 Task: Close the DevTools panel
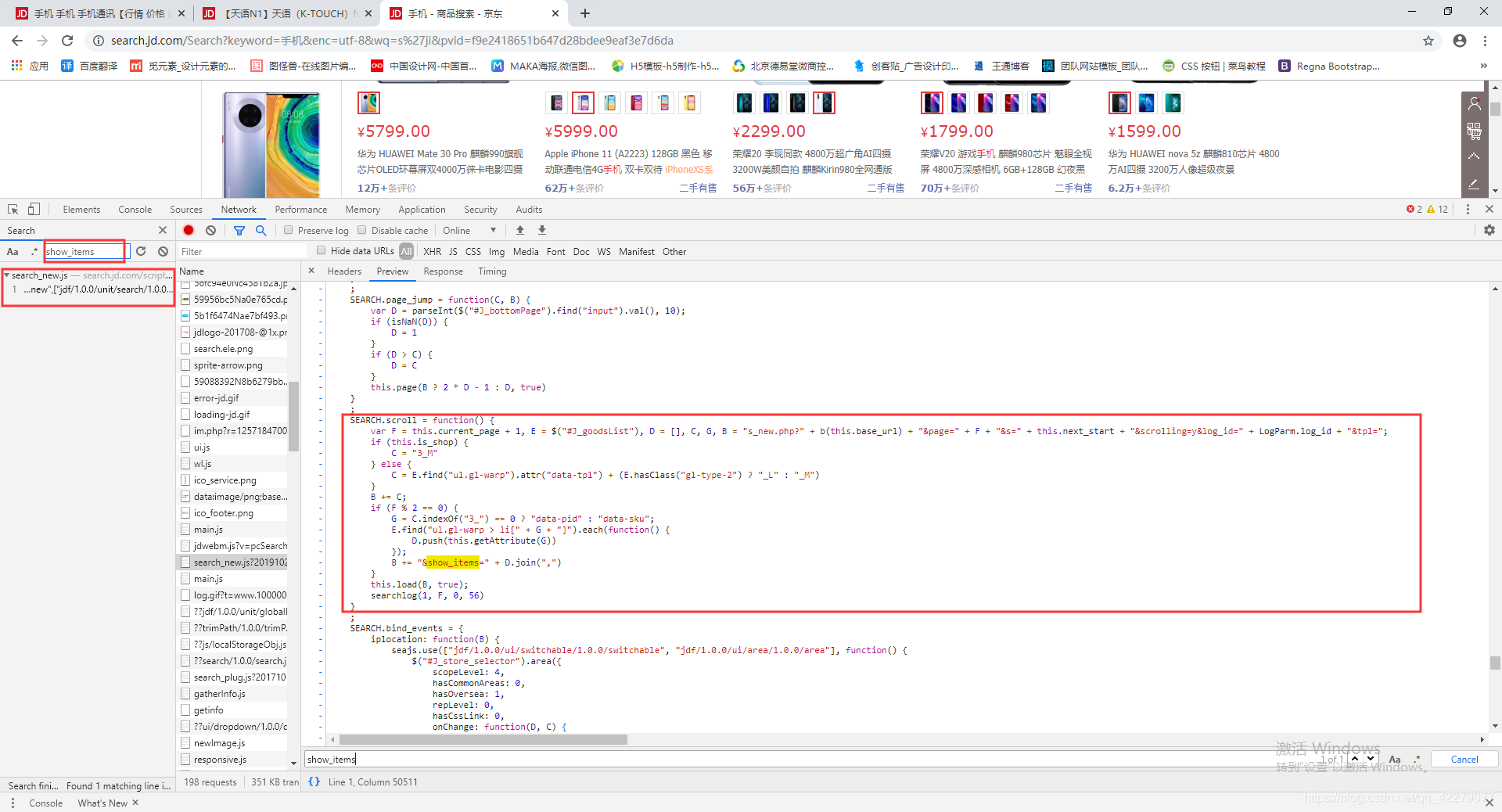(1489, 210)
